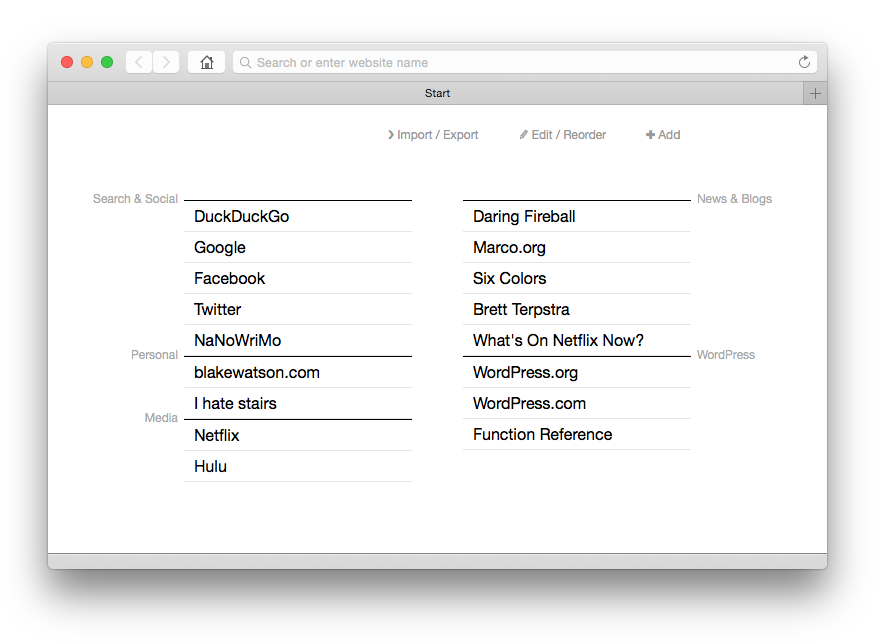Add a new bookmark with Add
This screenshot has width=875, height=643.
(663, 135)
